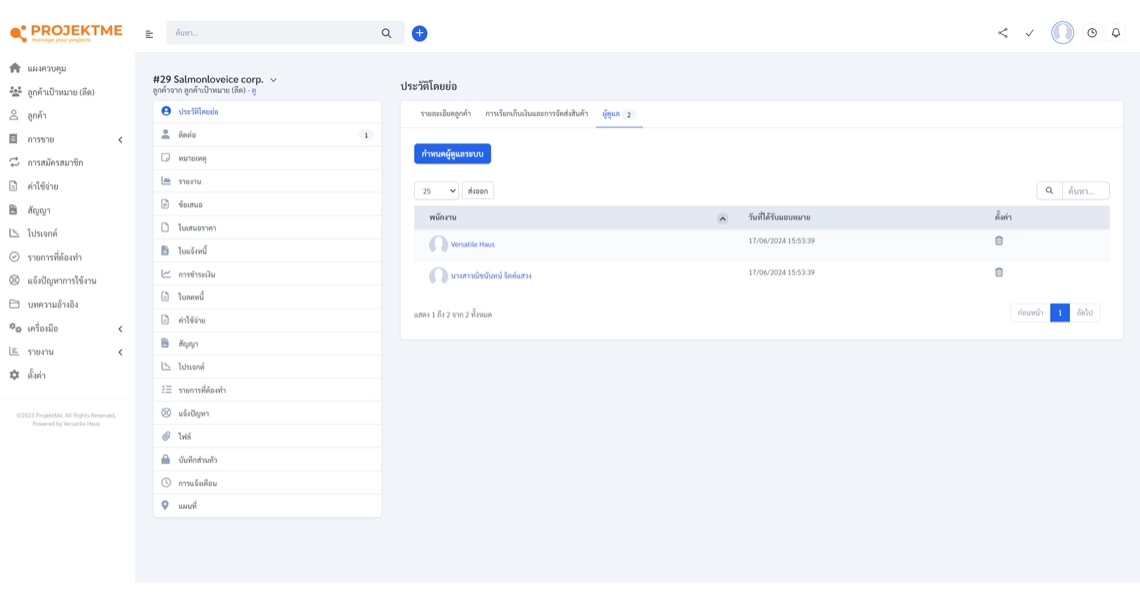
Task: Click the กำหนดผู้ดูแลระบบ button
Action: [x=452, y=154]
